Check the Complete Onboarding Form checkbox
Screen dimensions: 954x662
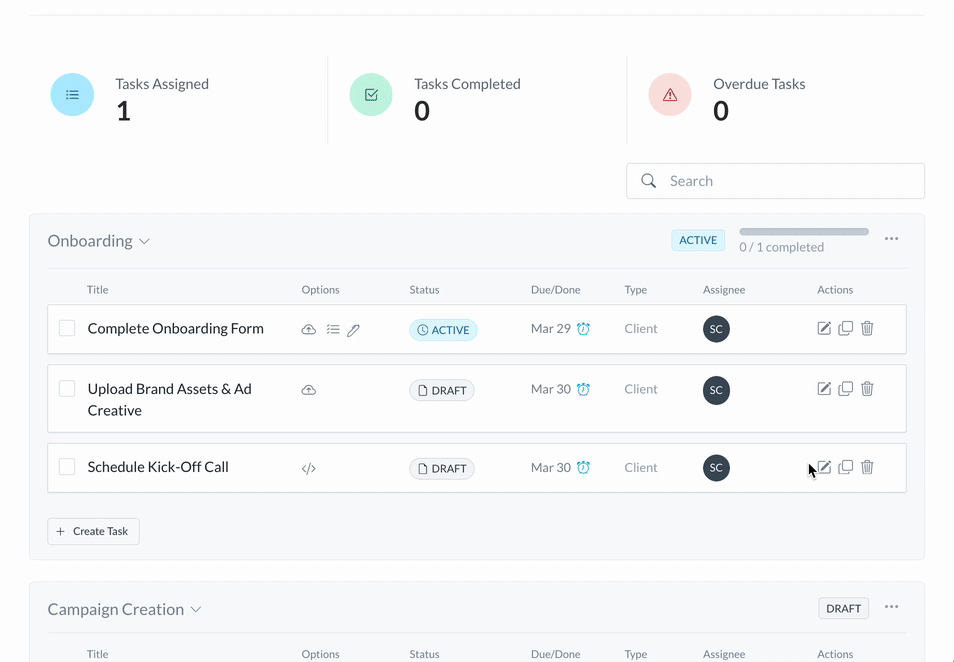67,328
